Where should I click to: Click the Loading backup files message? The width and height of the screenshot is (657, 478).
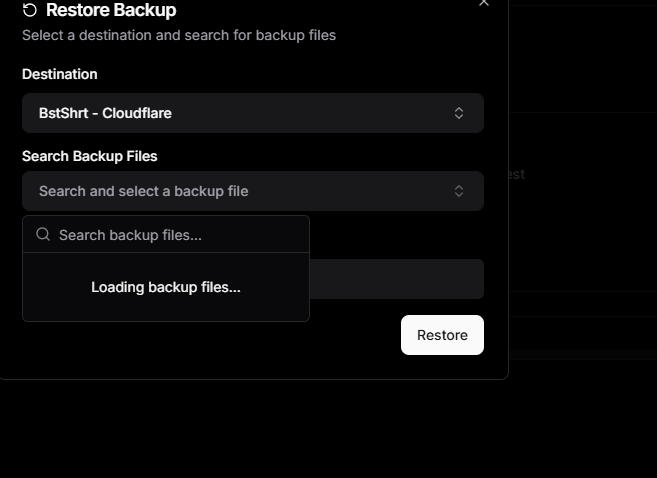[166, 287]
